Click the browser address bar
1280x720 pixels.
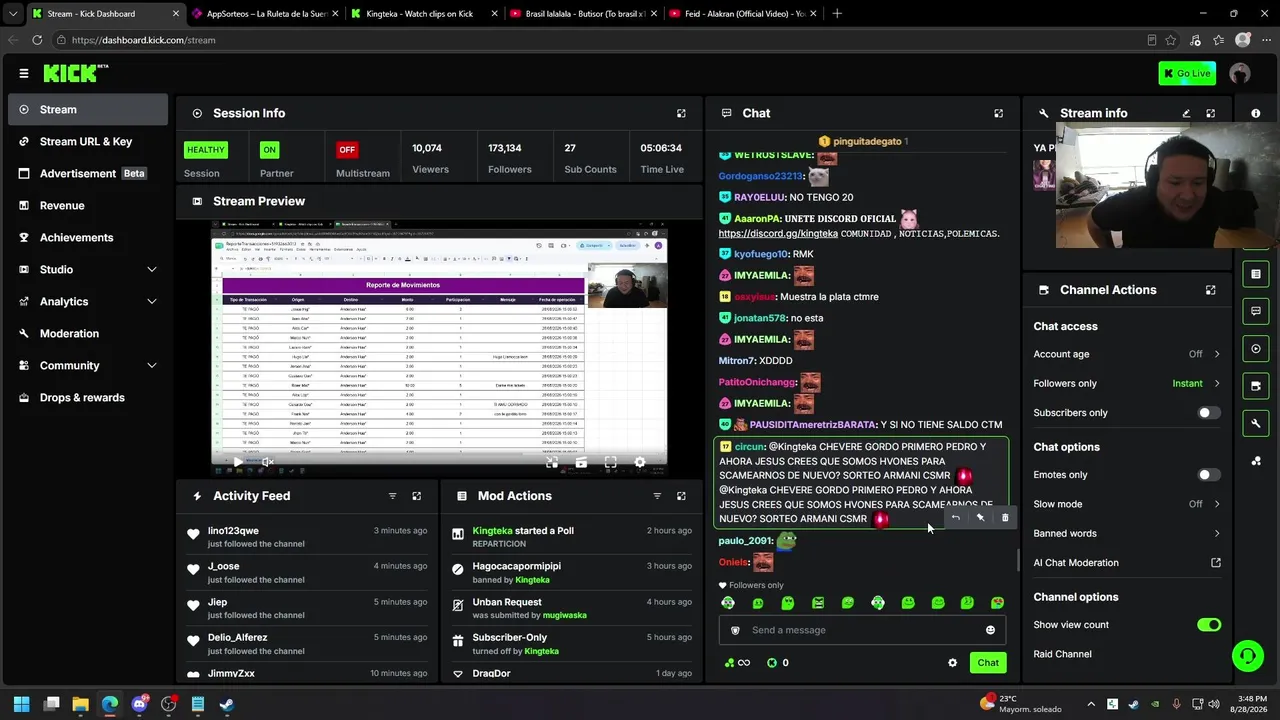point(600,40)
